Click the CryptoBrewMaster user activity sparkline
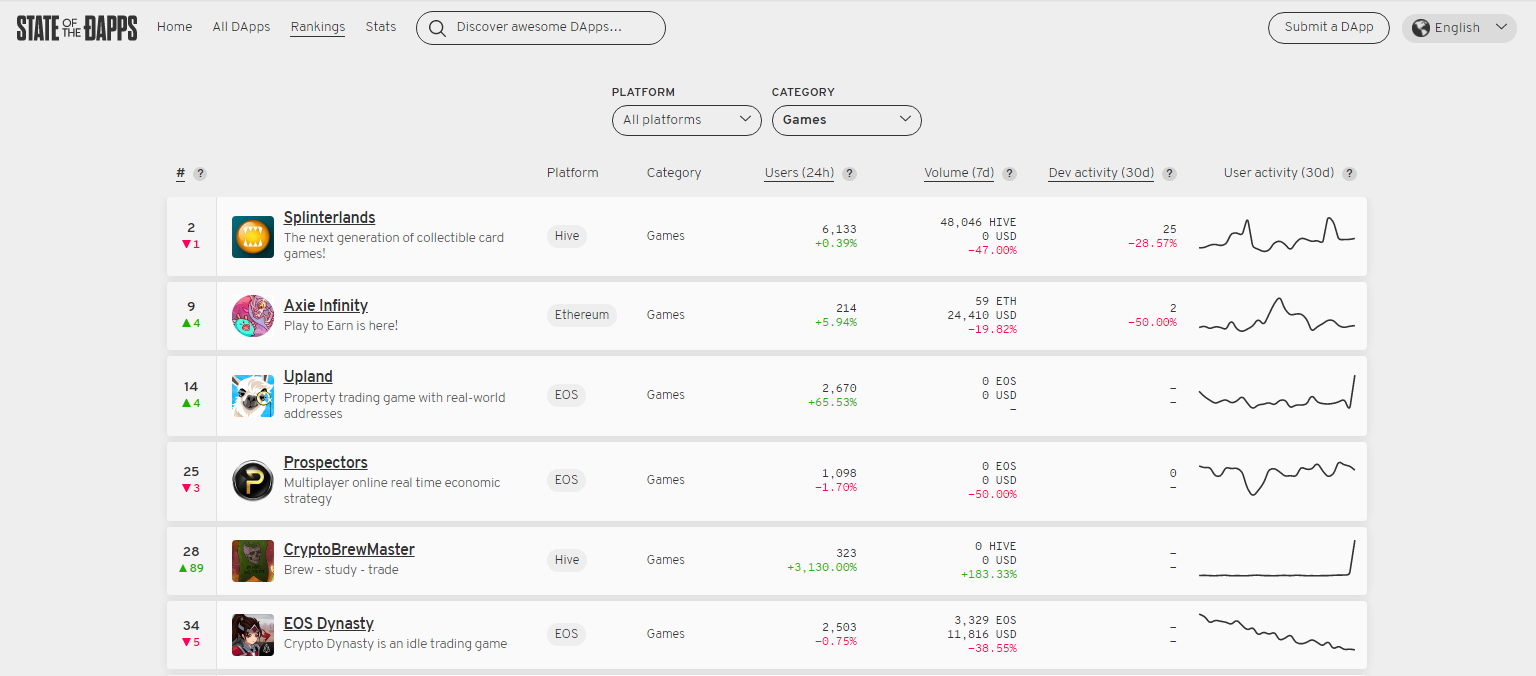The image size is (1536, 676). point(1277,558)
